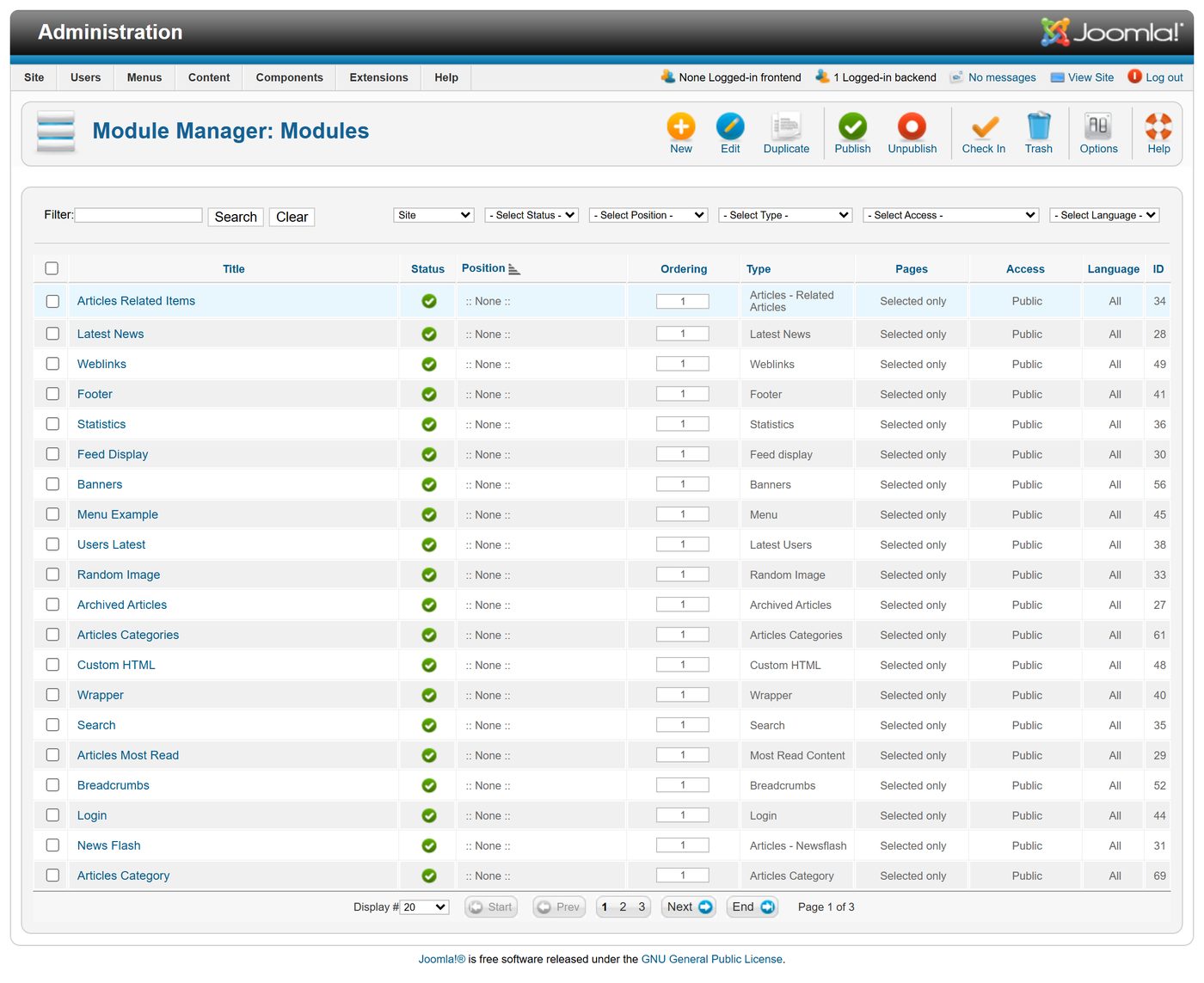
Task: Toggle published status of Latest News module
Action: 429,335
